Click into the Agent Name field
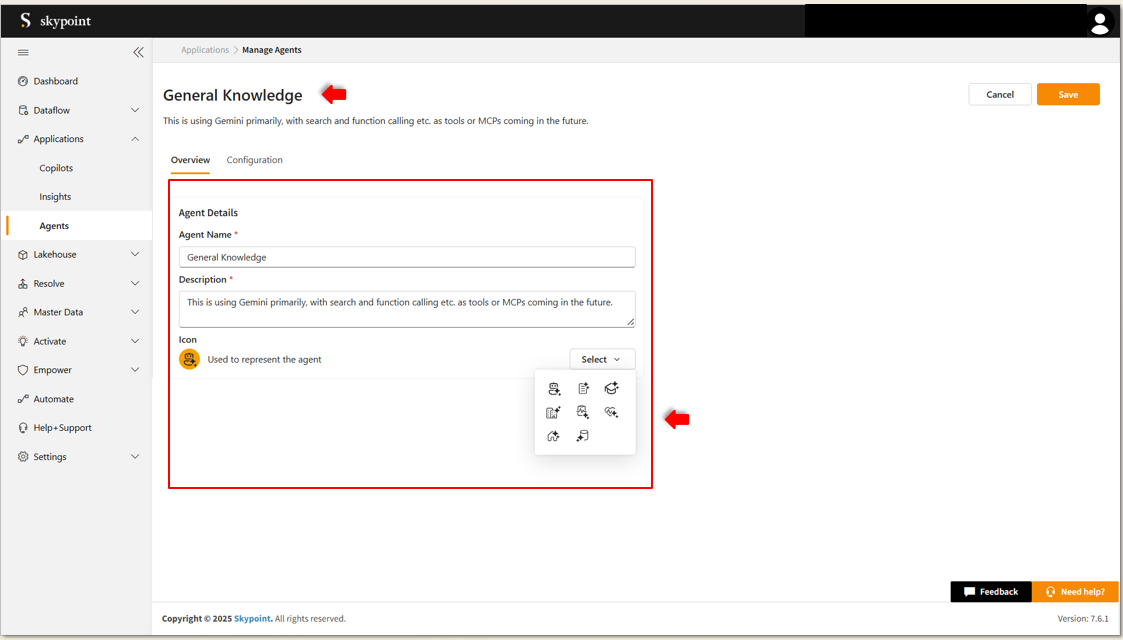 tap(407, 257)
